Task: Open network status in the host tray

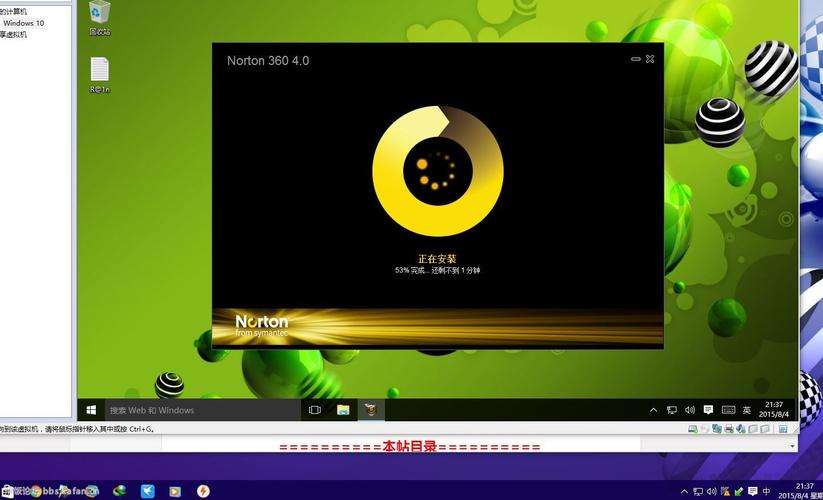Action: [x=698, y=492]
